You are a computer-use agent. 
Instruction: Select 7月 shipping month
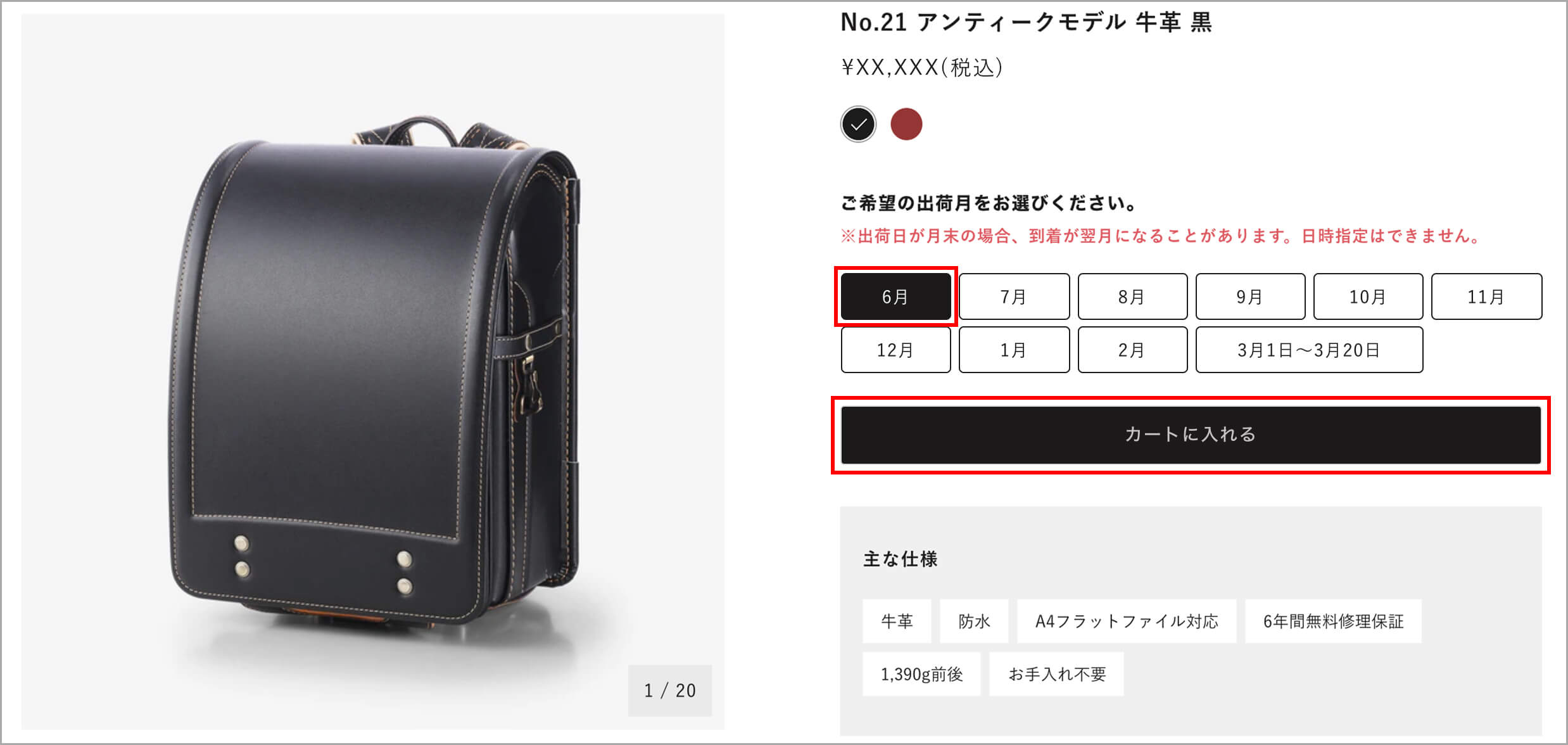click(1014, 296)
